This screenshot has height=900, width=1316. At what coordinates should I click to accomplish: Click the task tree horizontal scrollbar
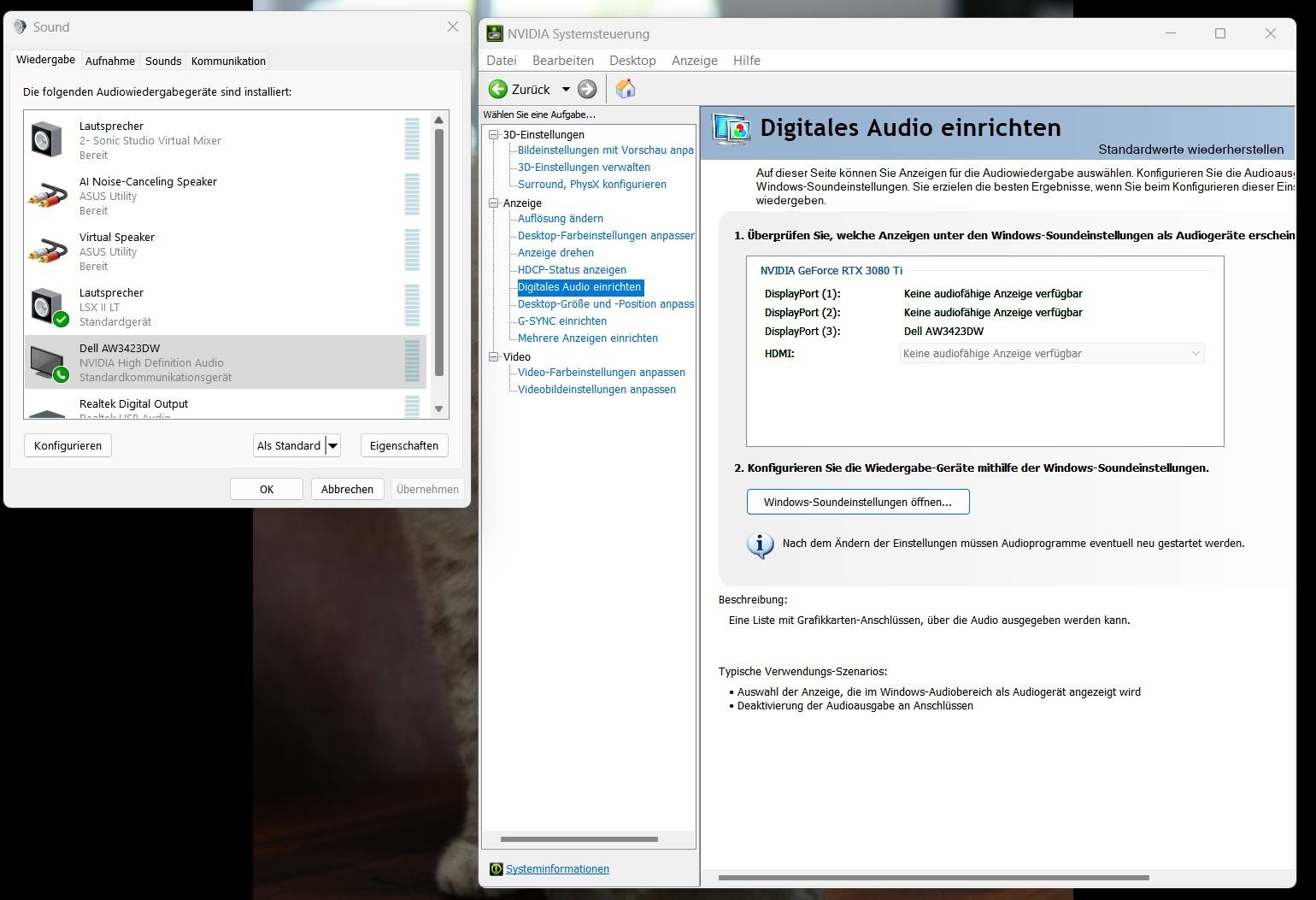579,839
